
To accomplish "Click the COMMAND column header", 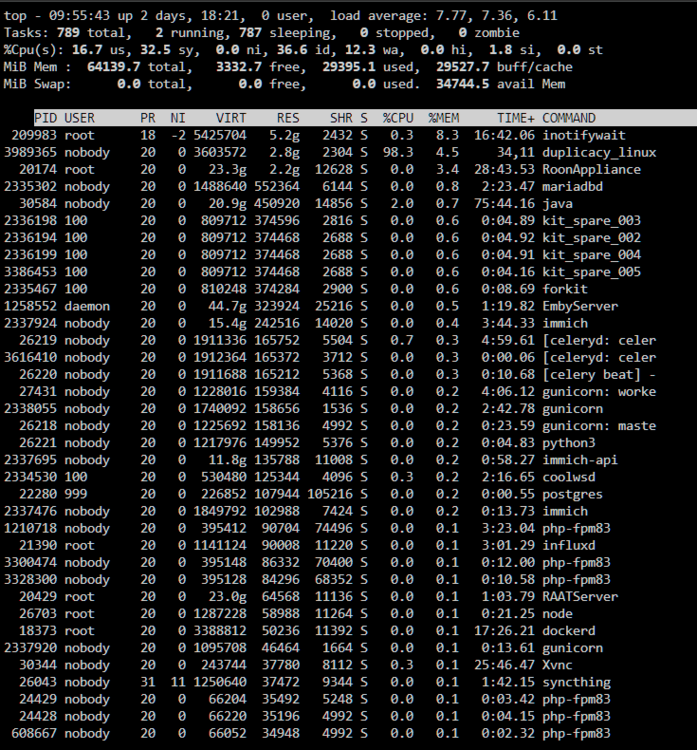I will 569,118.
